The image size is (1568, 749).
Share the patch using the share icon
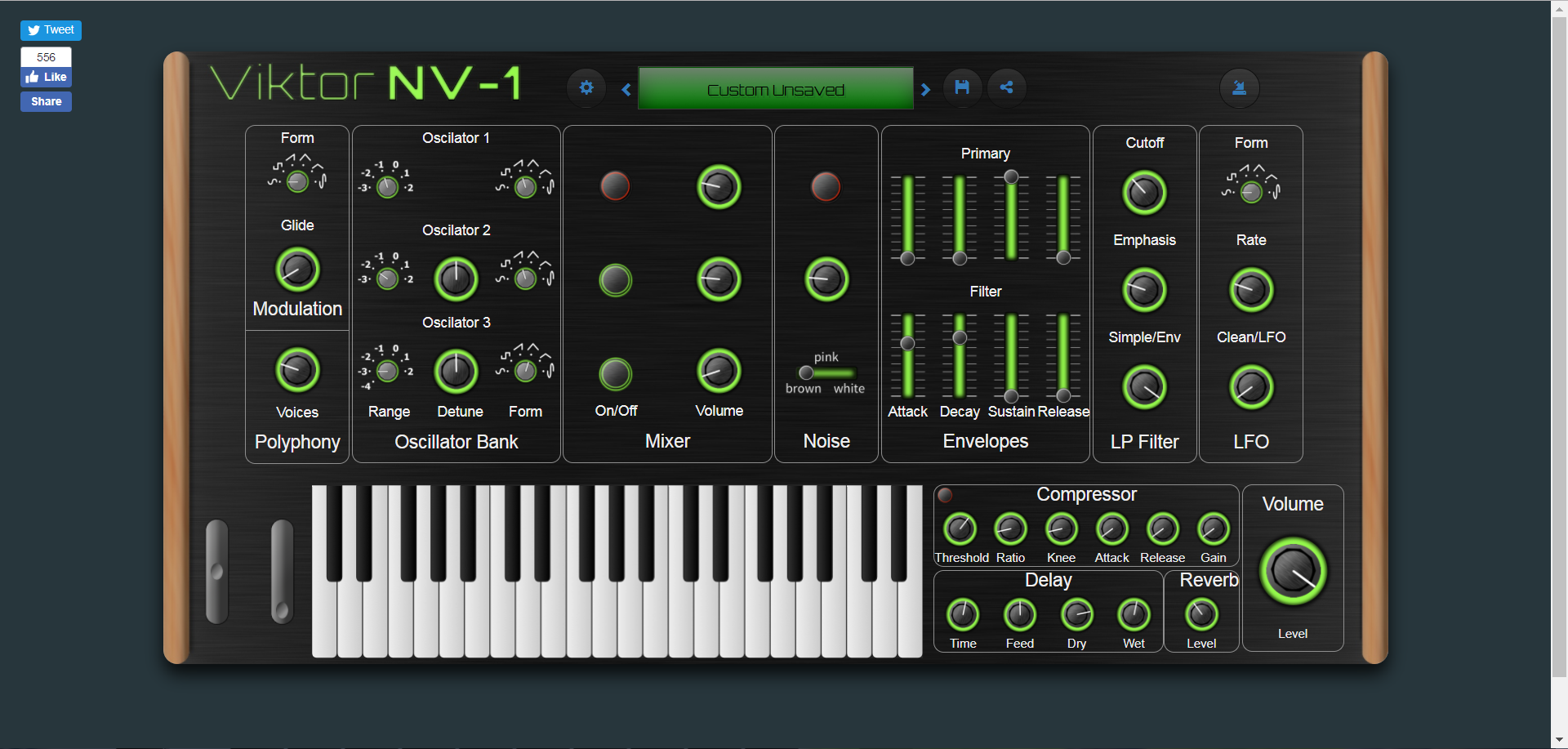click(1006, 87)
